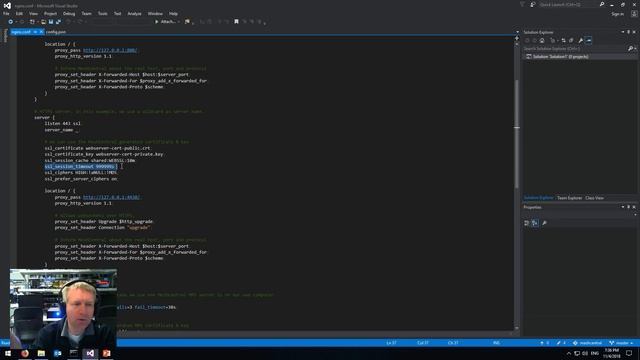Close the nginx.conf editor tab
Image resolution: width=640 pixels, height=360 pixels.
click(x=41, y=32)
